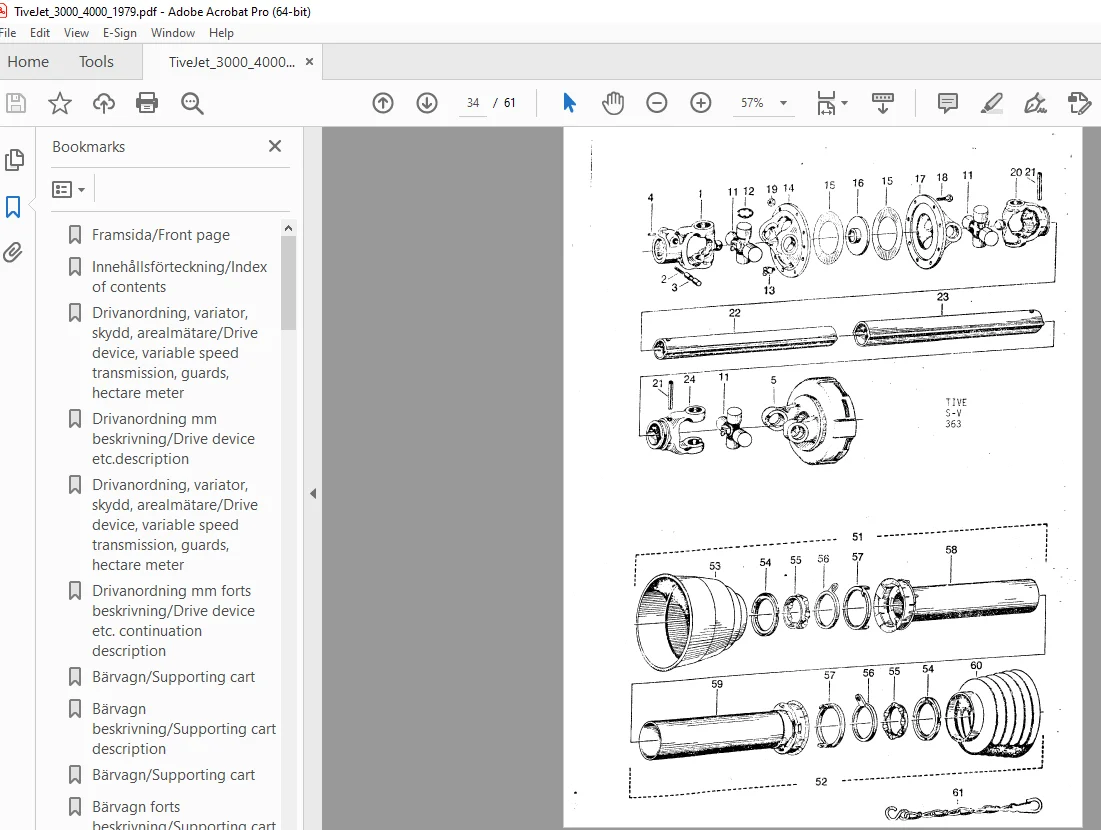The height and width of the screenshot is (830, 1101).
Task: Open the Attachments paperclip panel
Action: point(13,252)
